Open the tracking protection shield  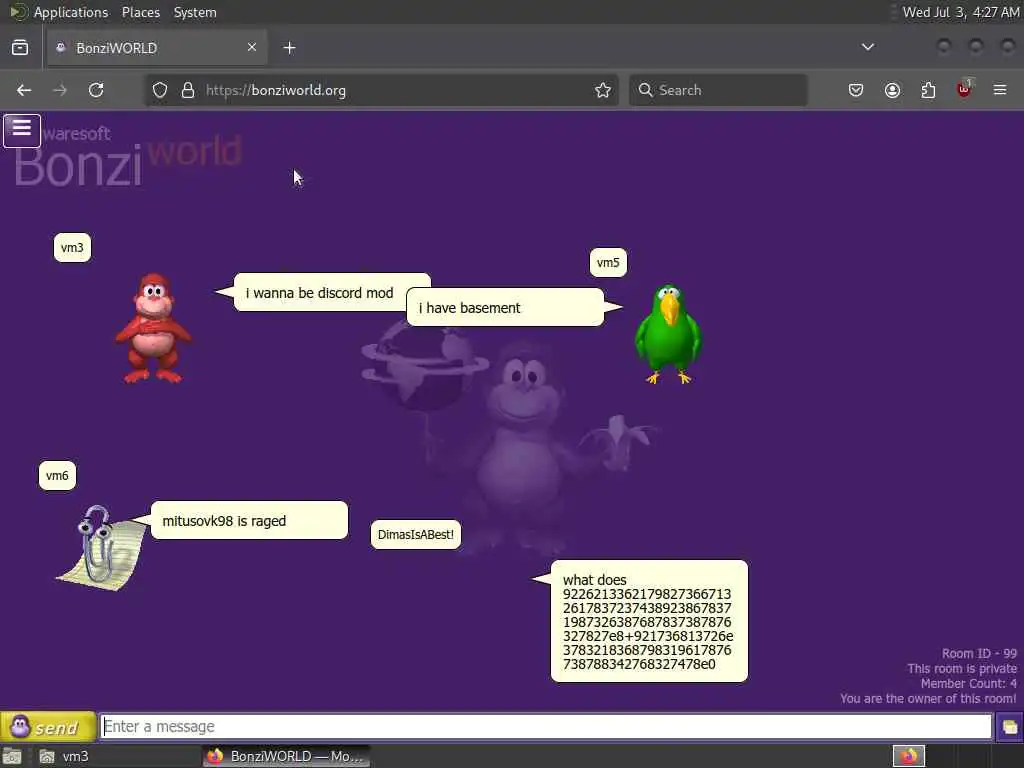pyautogui.click(x=160, y=90)
